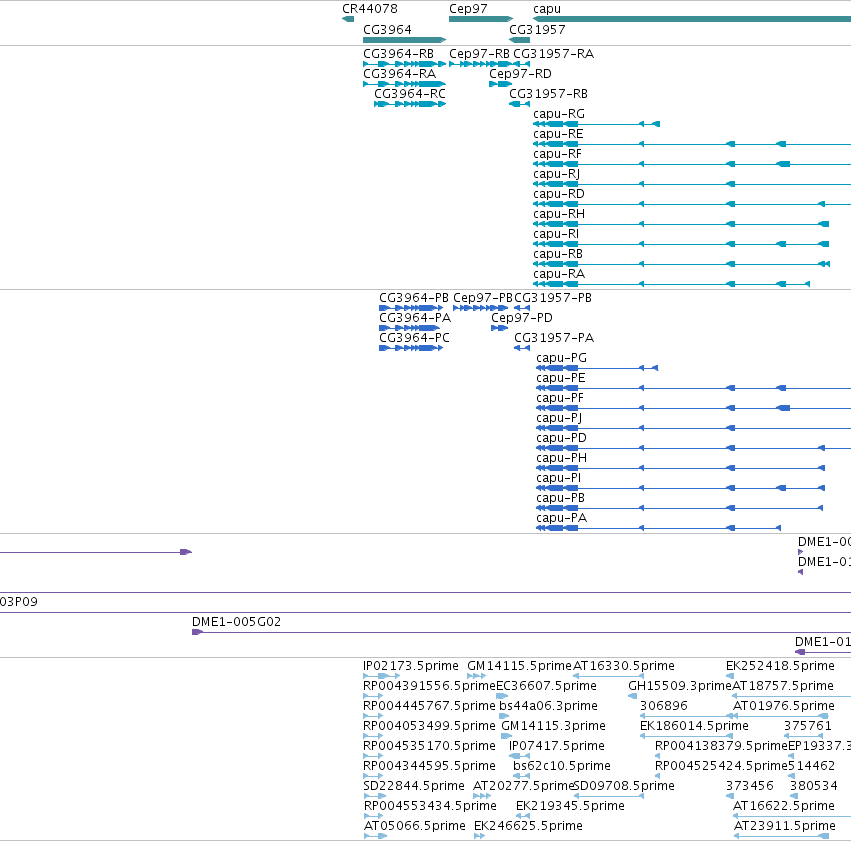Click SD09708.5prime EST

(608, 796)
